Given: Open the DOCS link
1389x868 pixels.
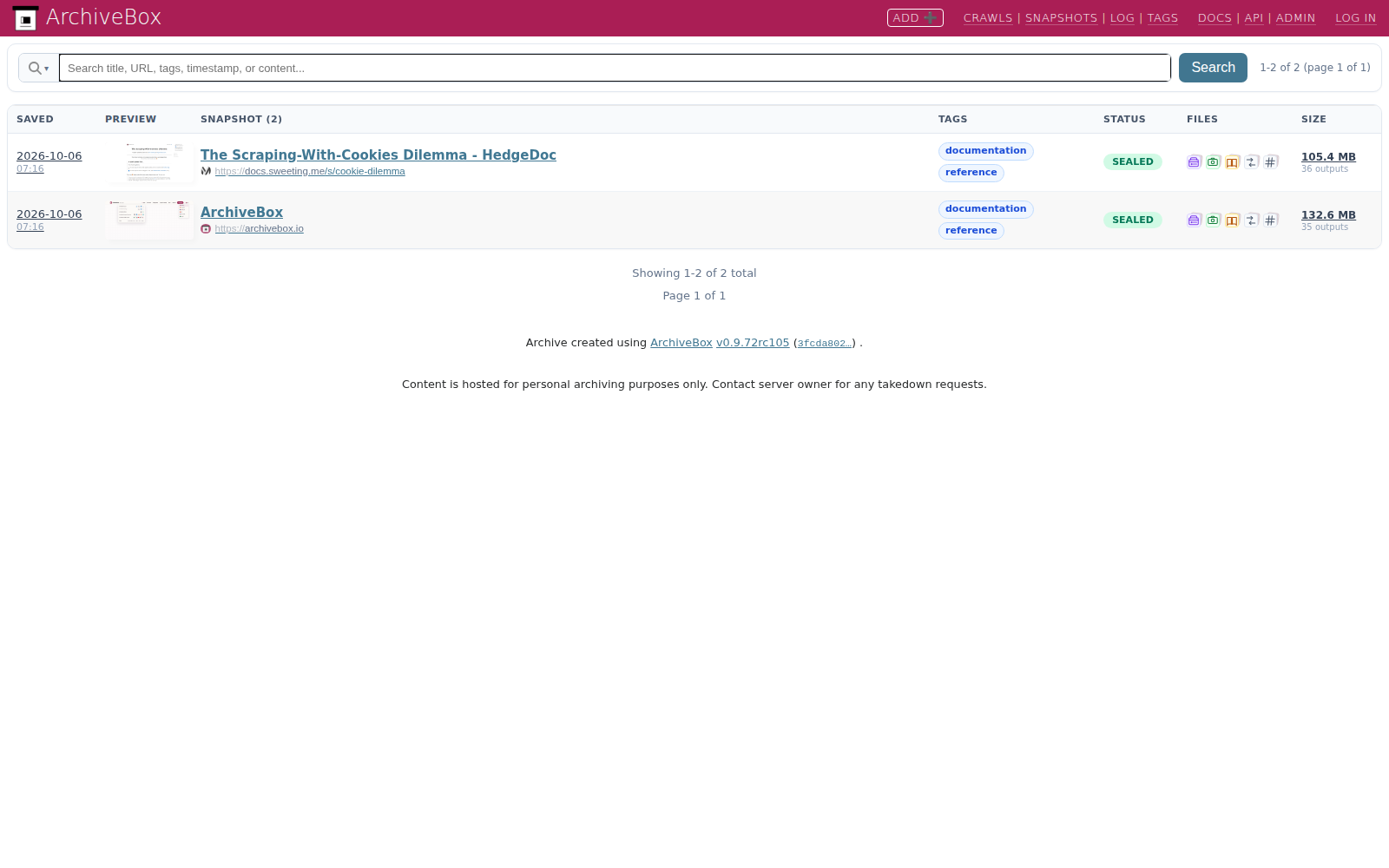Looking at the screenshot, I should 1215,18.
